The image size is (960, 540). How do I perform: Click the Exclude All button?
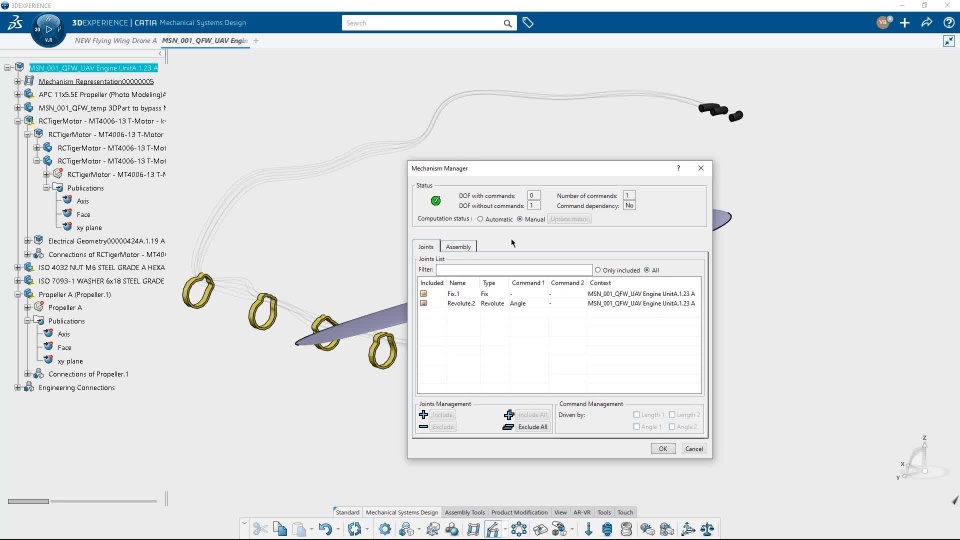click(x=532, y=427)
